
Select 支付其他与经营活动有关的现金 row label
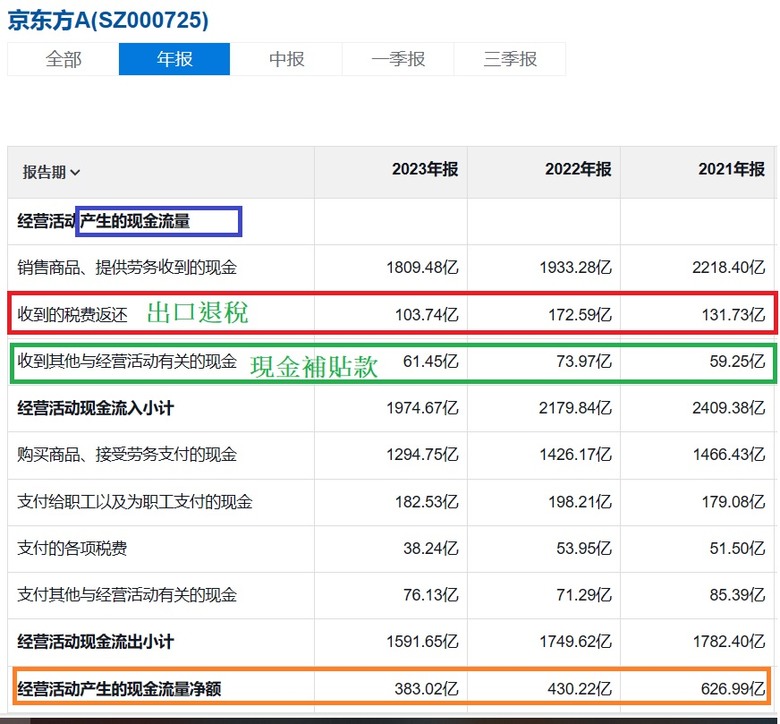pos(127,595)
